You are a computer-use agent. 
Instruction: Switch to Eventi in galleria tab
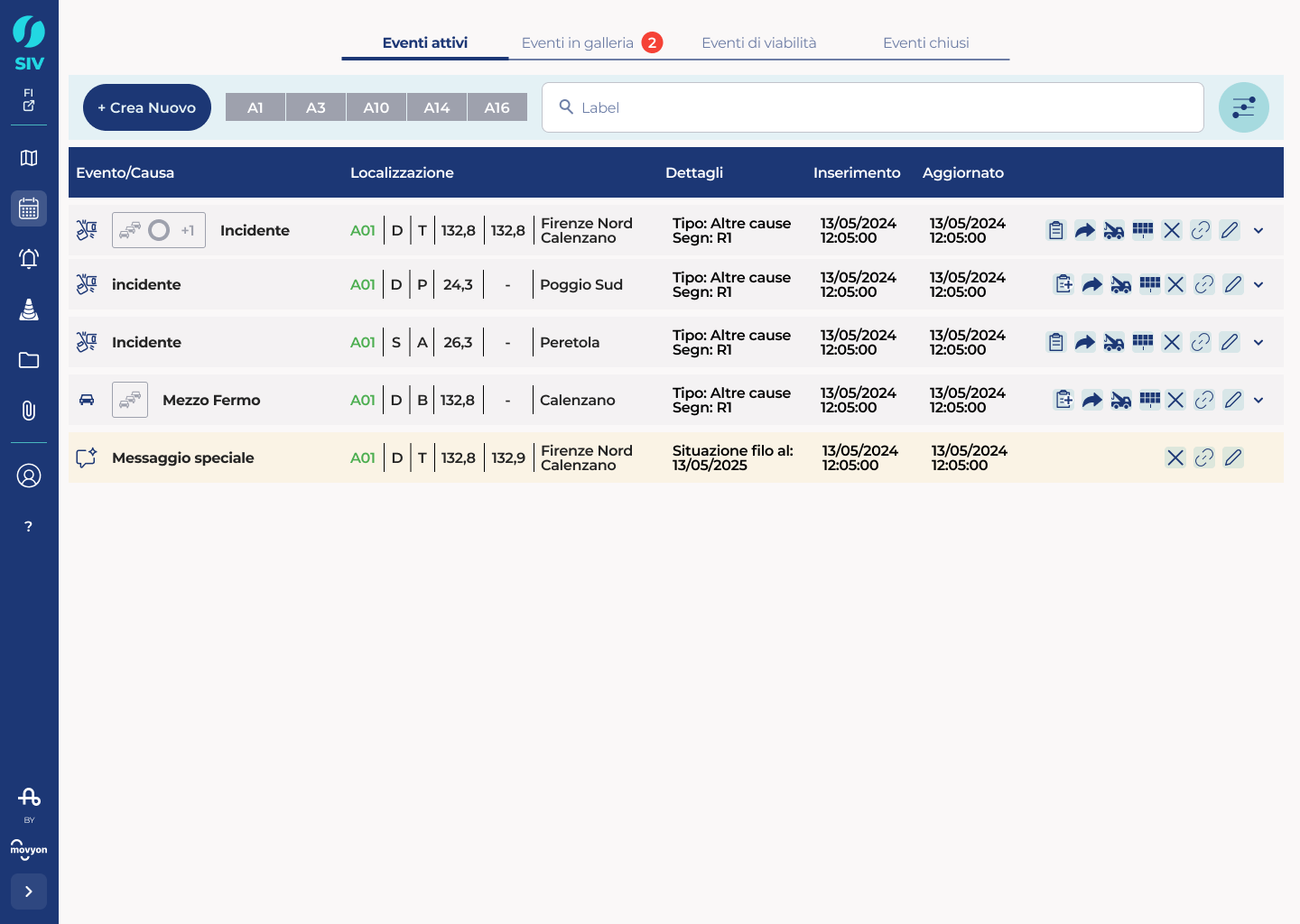592,42
